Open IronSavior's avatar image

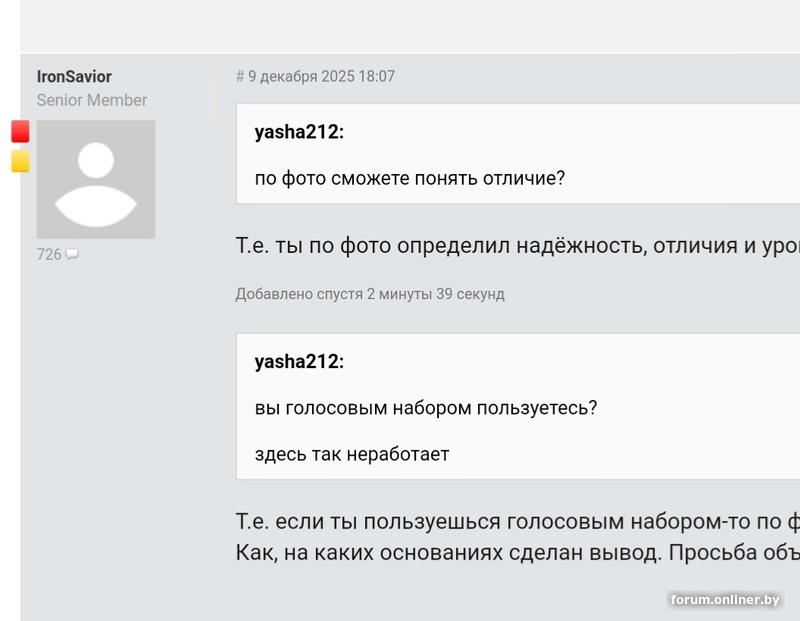(96, 180)
